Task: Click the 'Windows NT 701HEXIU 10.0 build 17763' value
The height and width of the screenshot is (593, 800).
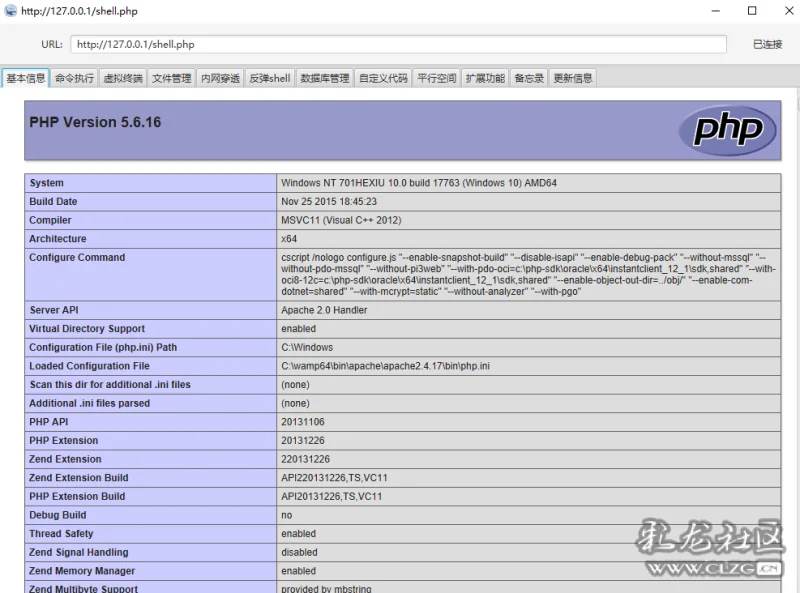Action: pos(419,183)
